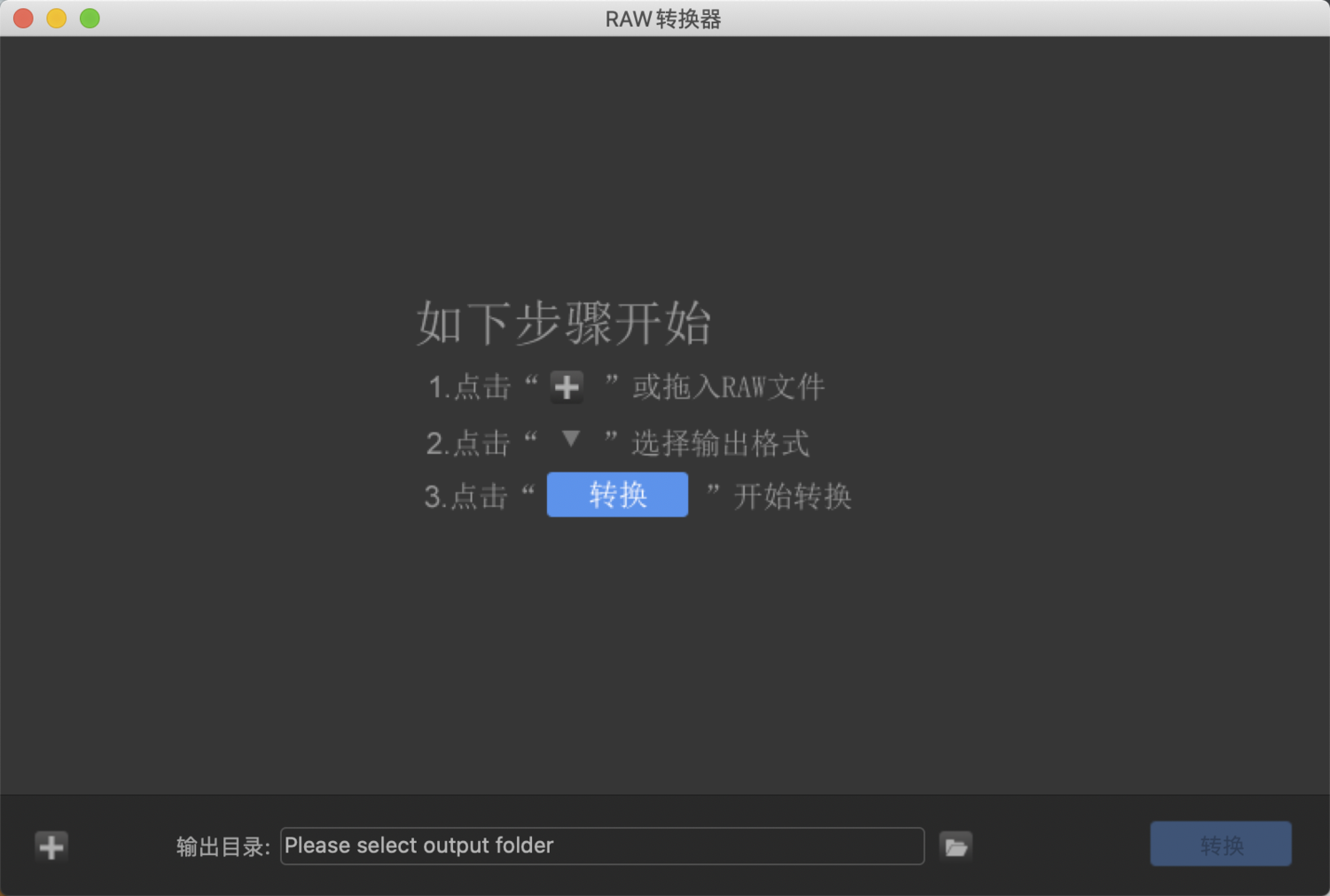The height and width of the screenshot is (896, 1330).
Task: Click the text 开始转换
Action: point(793,496)
